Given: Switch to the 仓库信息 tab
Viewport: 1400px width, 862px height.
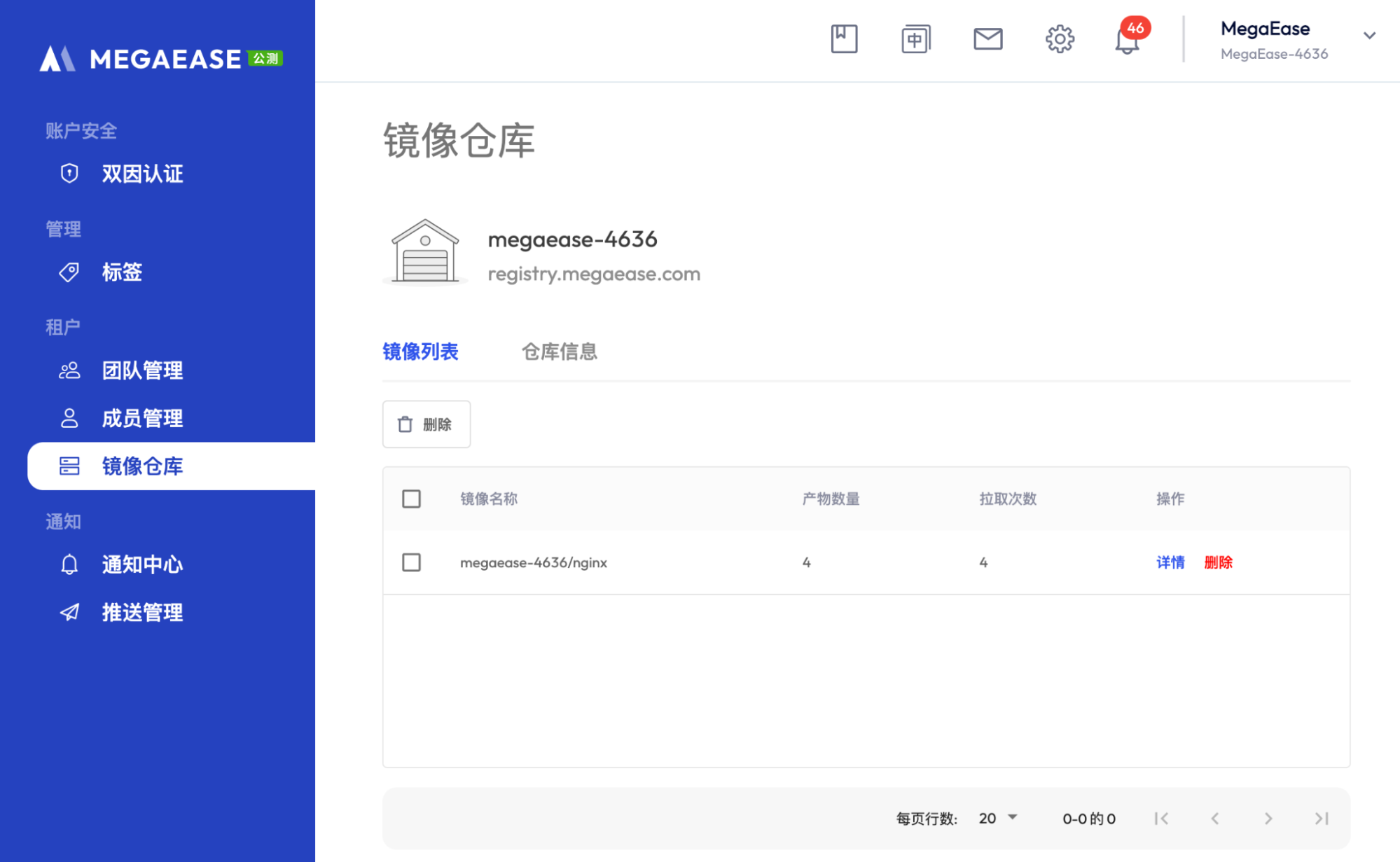Looking at the screenshot, I should (x=559, y=352).
